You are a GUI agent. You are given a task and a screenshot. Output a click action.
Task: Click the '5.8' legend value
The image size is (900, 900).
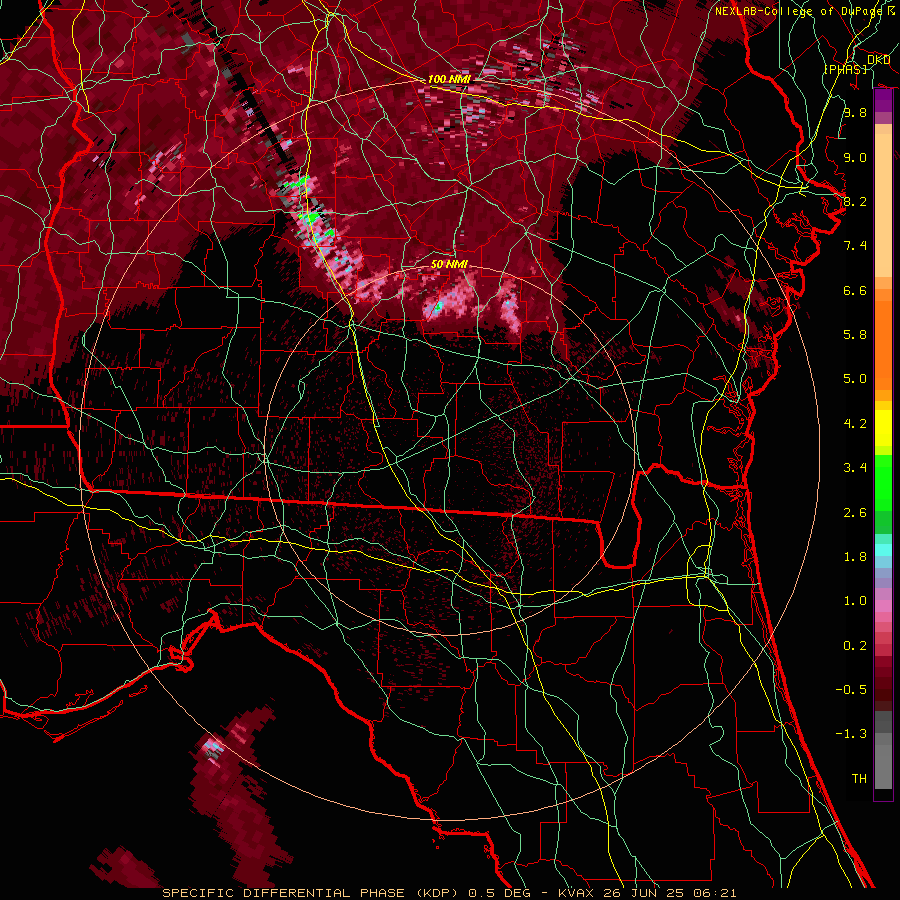click(x=855, y=335)
